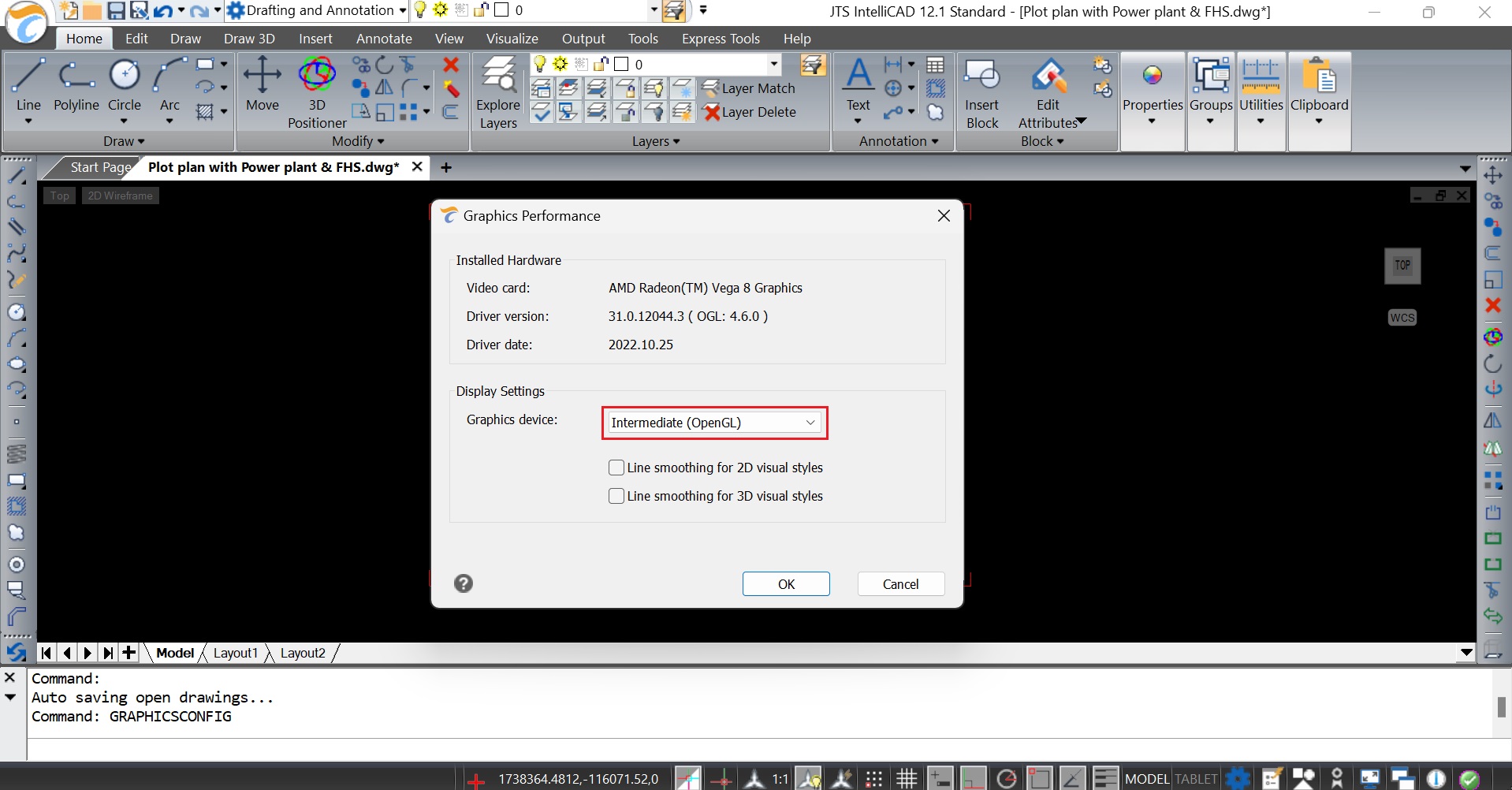Toggle layer on/off lightbulb in ribbon

click(540, 64)
